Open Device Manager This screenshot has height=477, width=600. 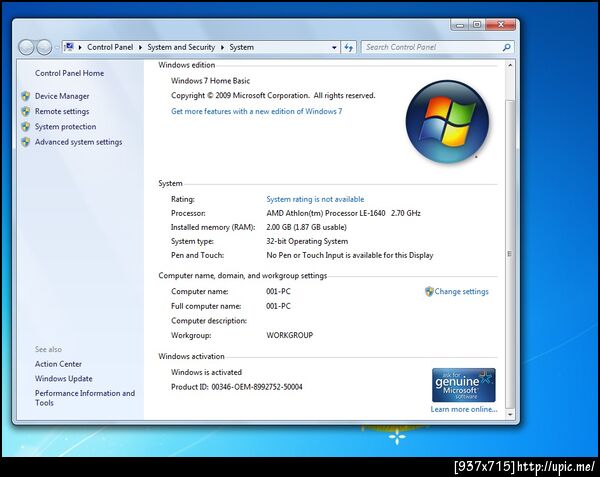tap(62, 96)
